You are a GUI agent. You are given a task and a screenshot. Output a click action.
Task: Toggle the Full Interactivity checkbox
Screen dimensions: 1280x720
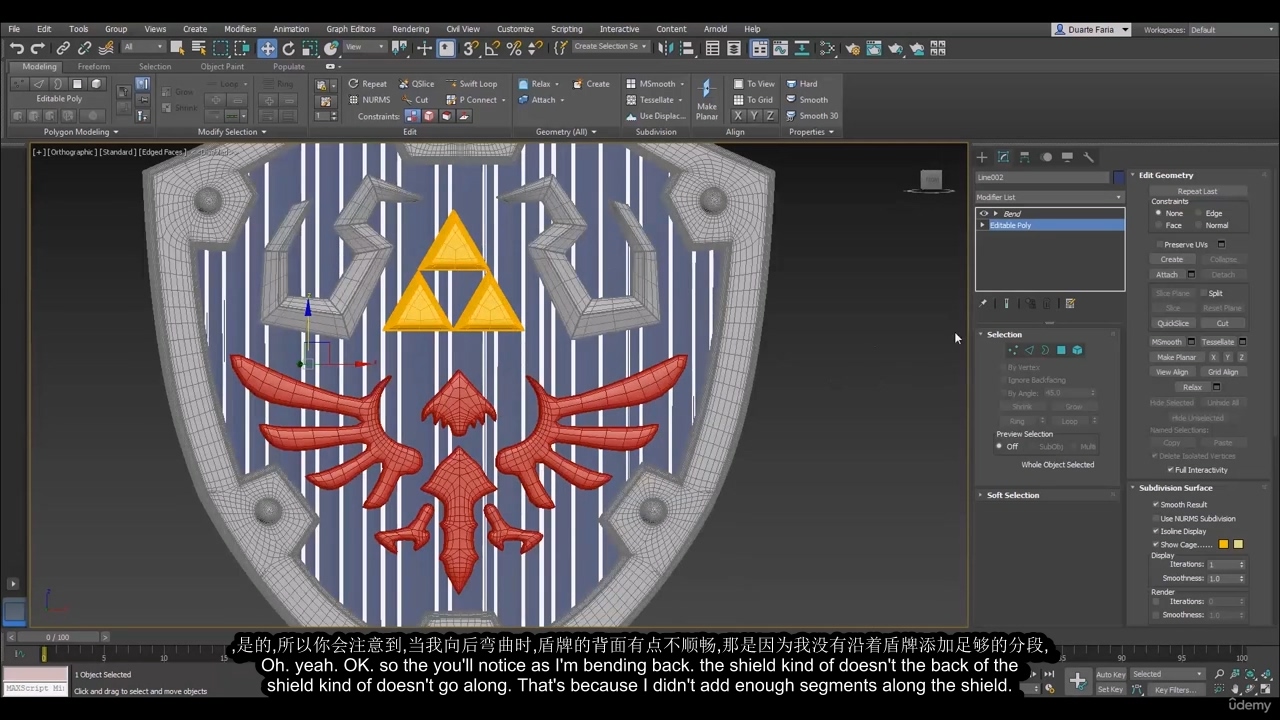(x=1170, y=469)
